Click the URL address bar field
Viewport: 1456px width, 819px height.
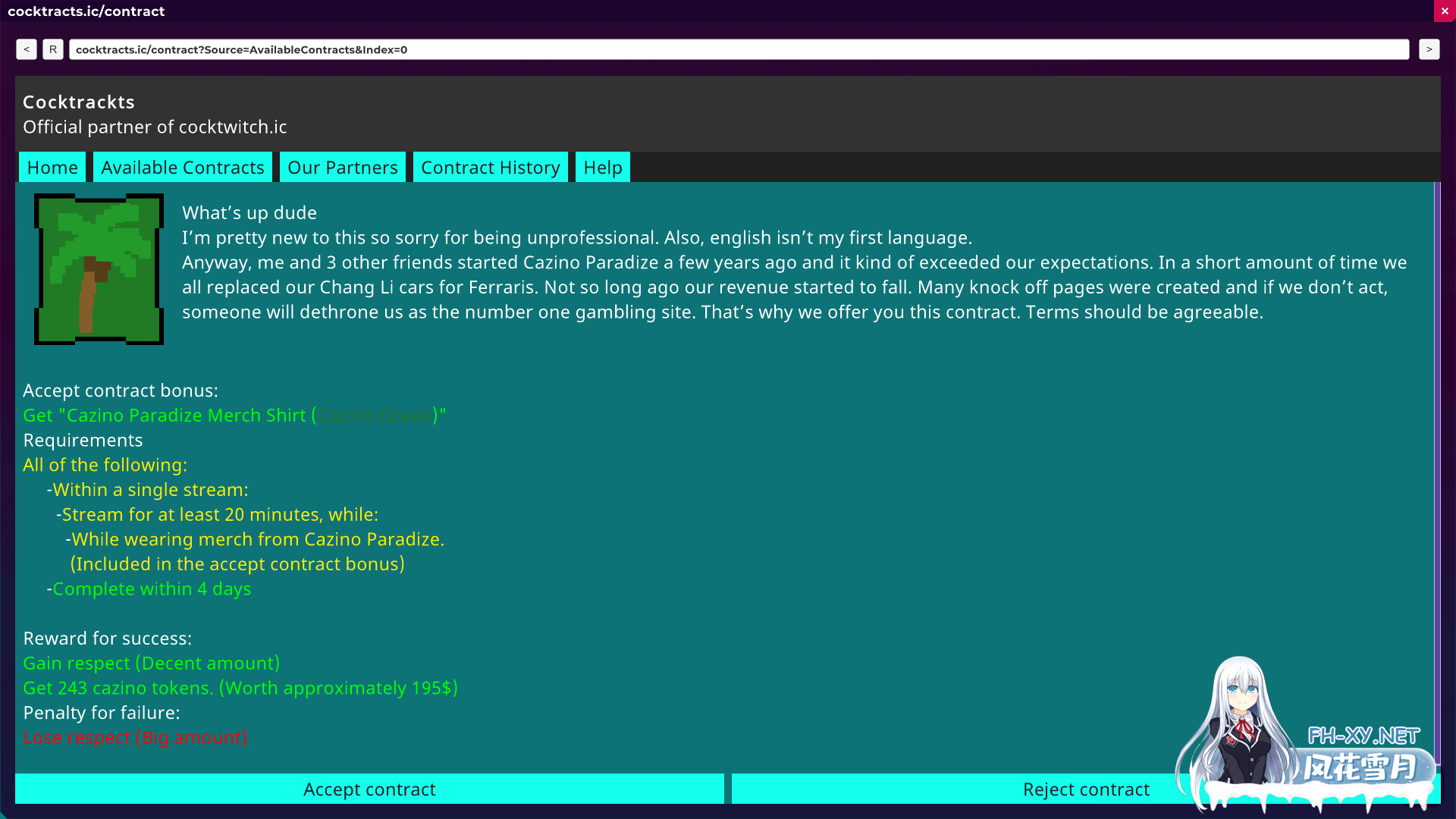[x=739, y=49]
